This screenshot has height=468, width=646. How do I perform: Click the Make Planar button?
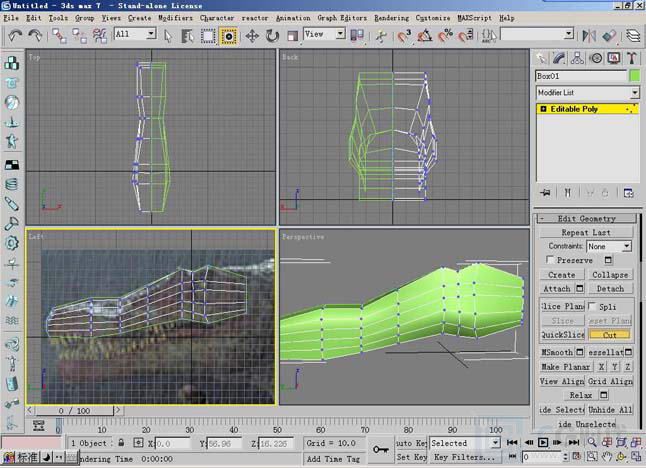[566, 367]
